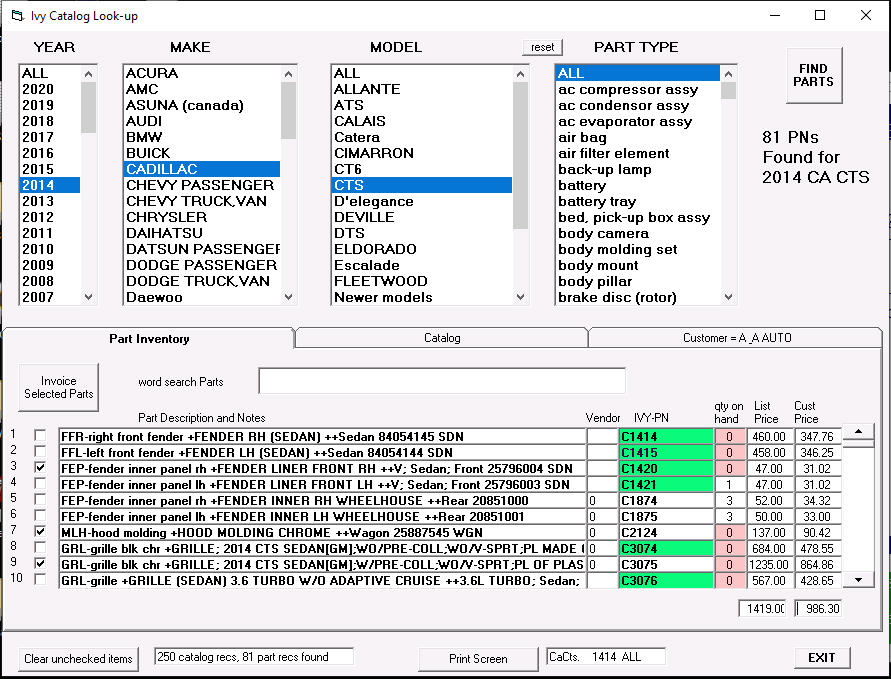
Task: Select body camera in PART TYPE list
Action: 638,233
